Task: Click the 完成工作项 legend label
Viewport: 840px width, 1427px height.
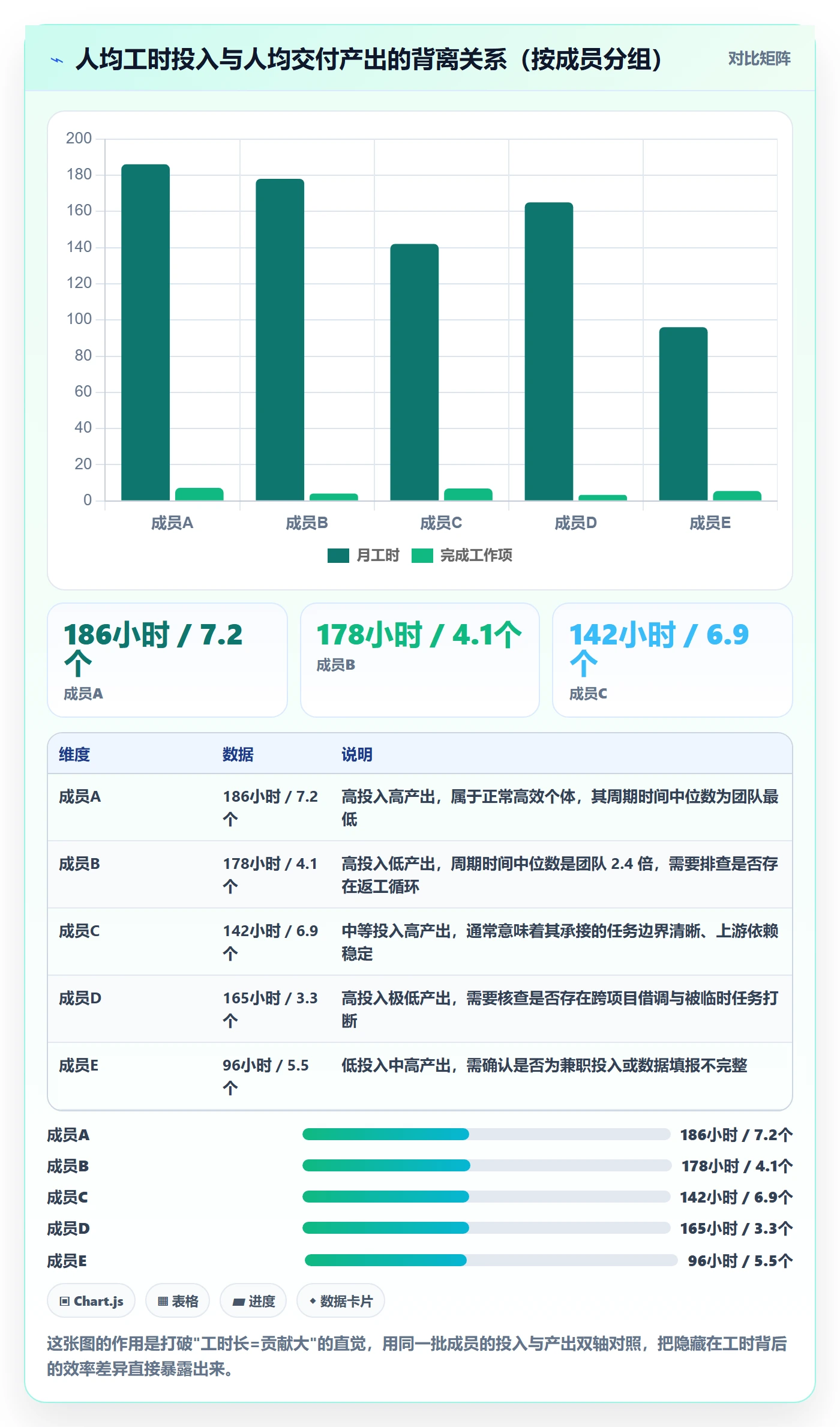Action: pyautogui.click(x=476, y=556)
